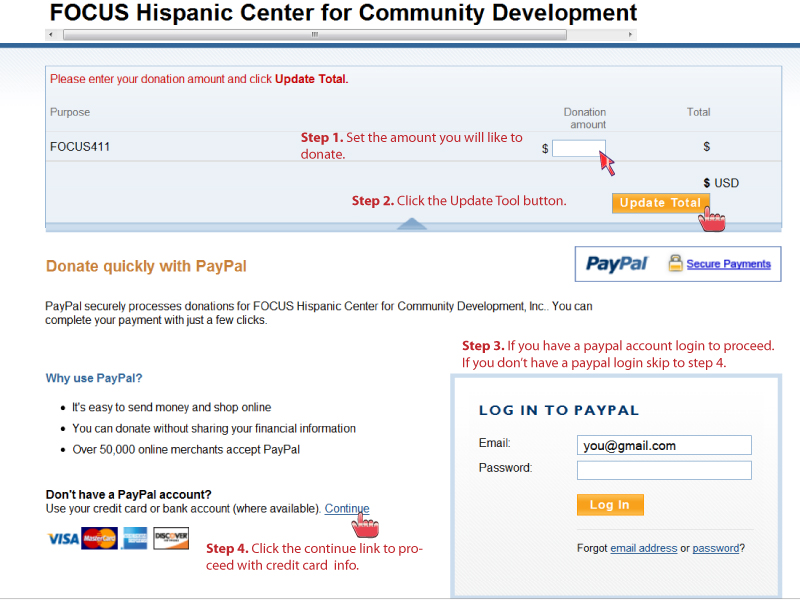Click the scrollbar left arrow
Screen dimensions: 800x600
pos(51,34)
